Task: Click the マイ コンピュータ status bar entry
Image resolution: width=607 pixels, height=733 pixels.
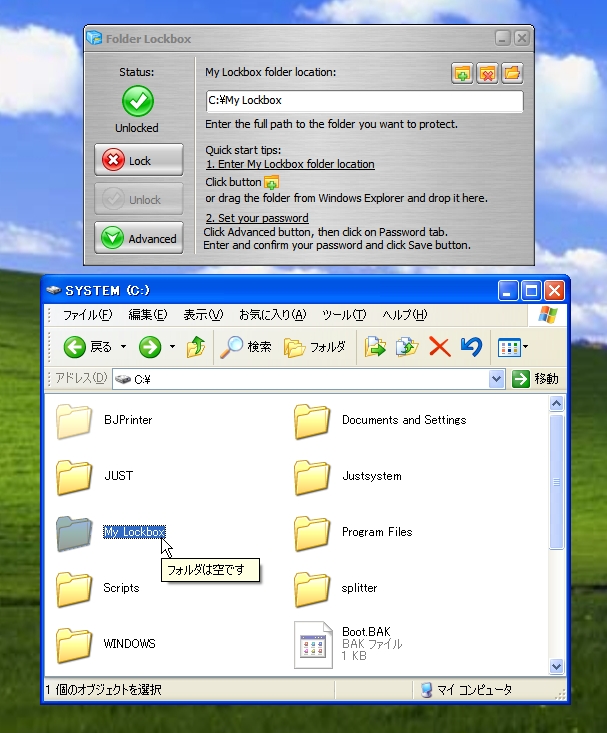Action: [x=466, y=690]
